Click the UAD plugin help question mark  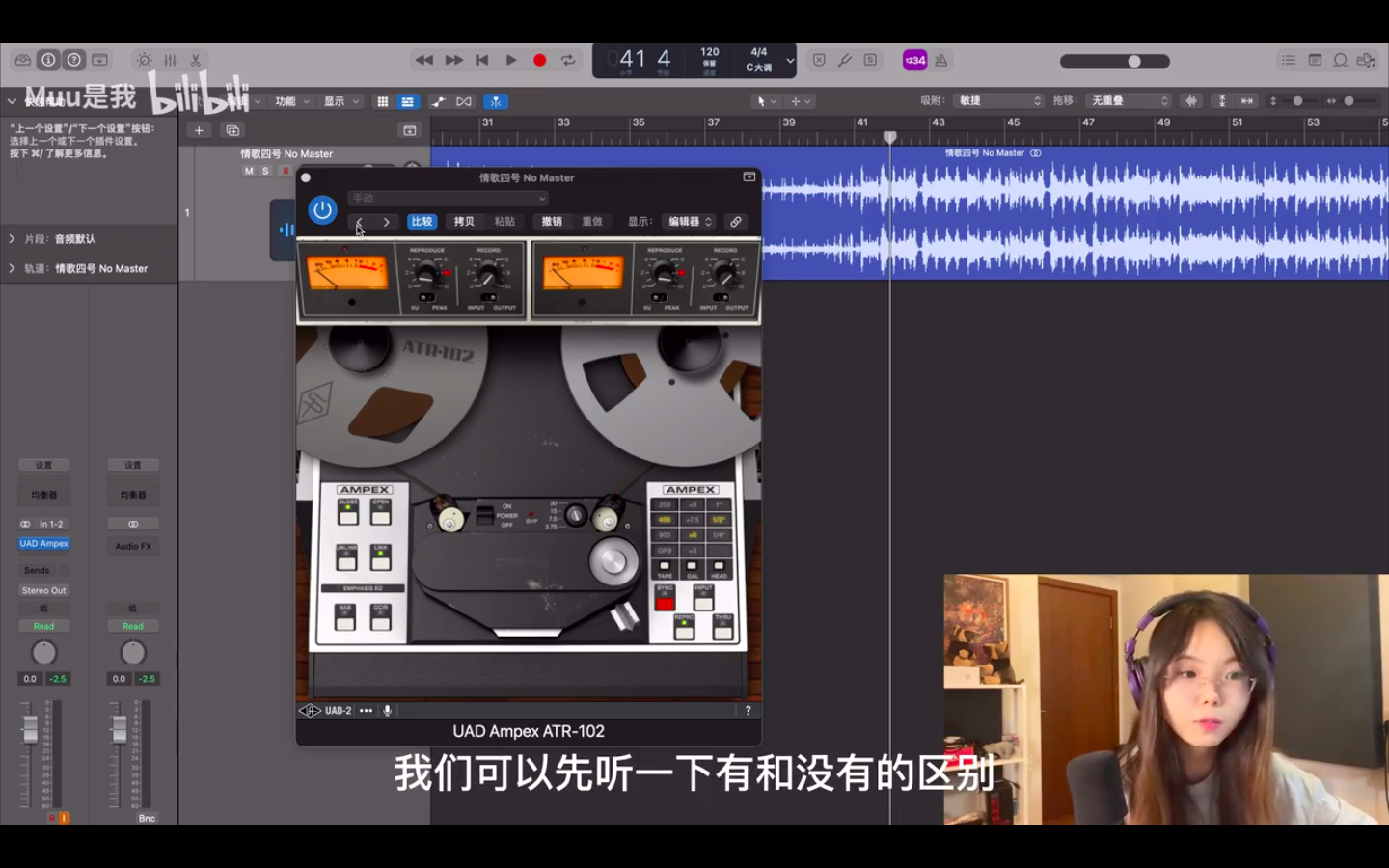pos(748,710)
